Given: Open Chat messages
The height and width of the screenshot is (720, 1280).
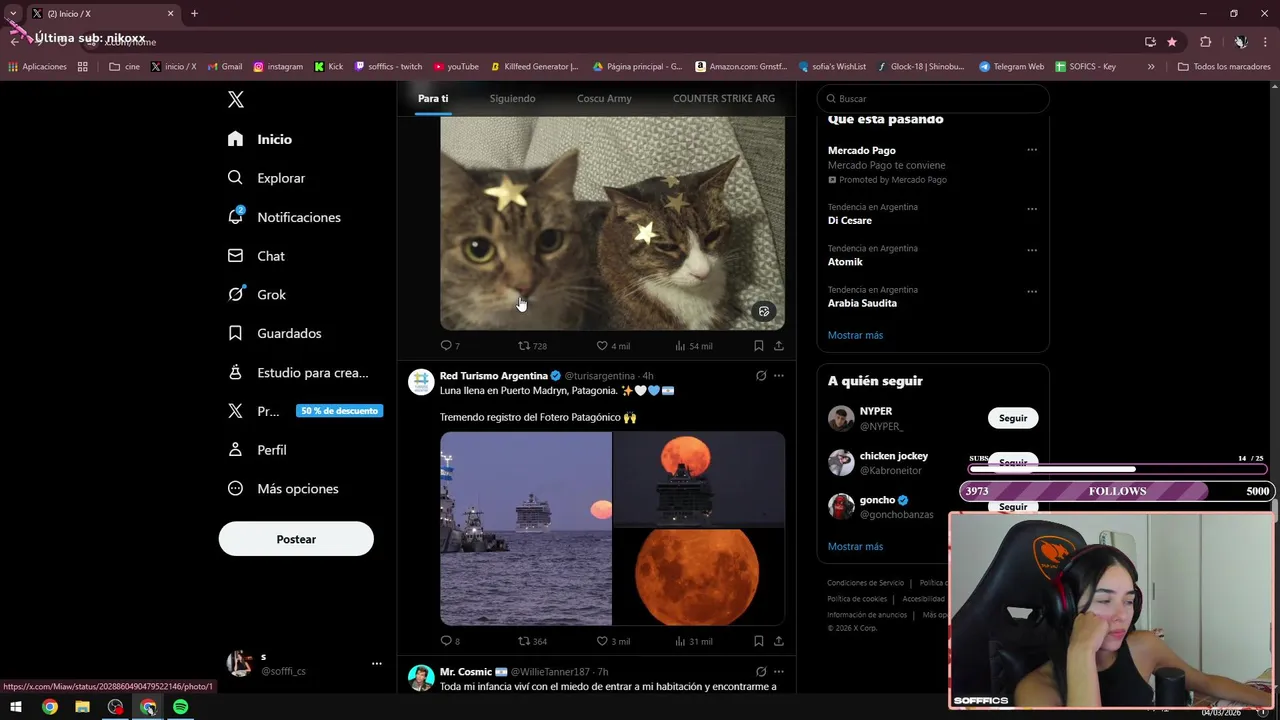Looking at the screenshot, I should 256,256.
